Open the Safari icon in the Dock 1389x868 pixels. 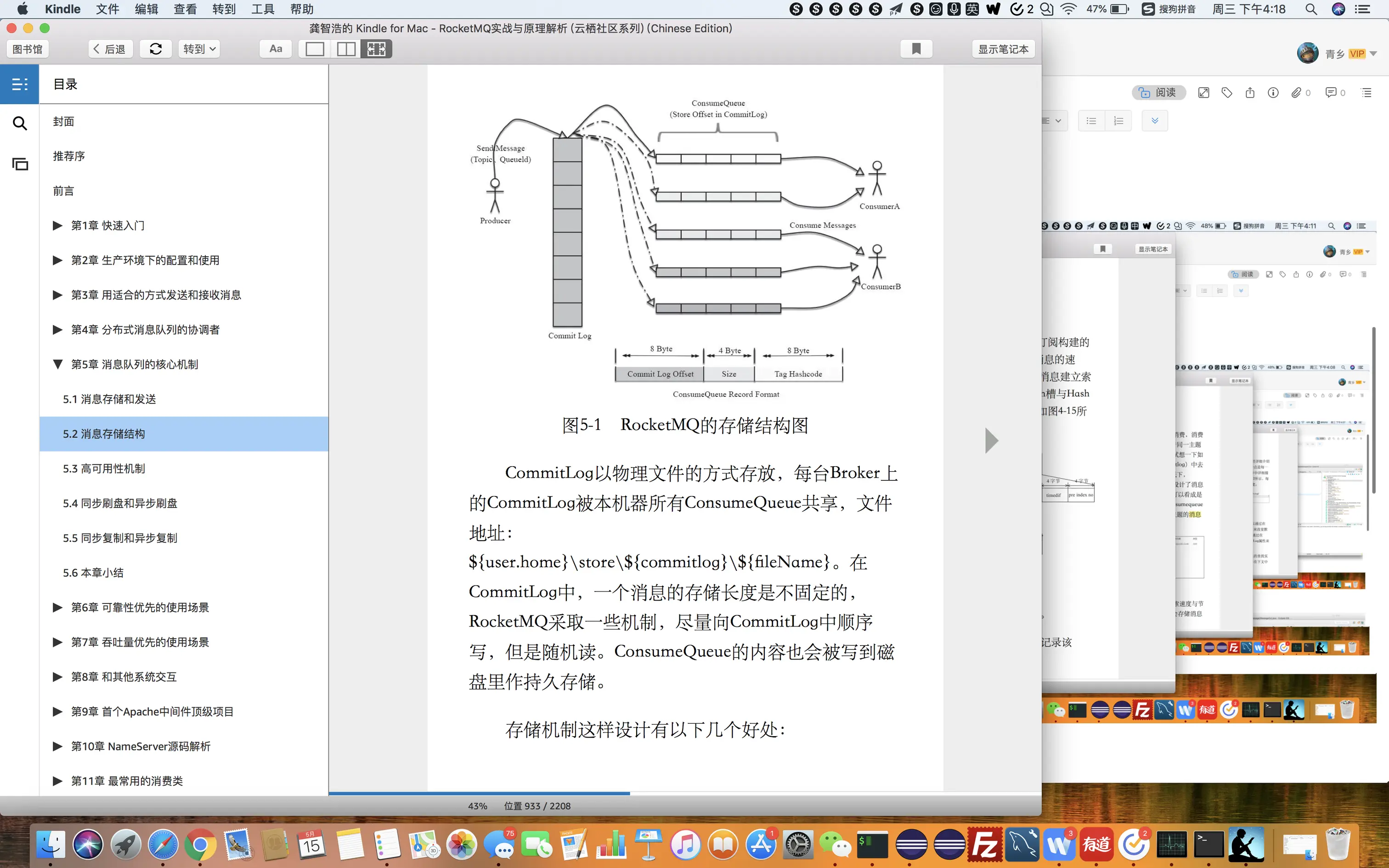point(163,845)
